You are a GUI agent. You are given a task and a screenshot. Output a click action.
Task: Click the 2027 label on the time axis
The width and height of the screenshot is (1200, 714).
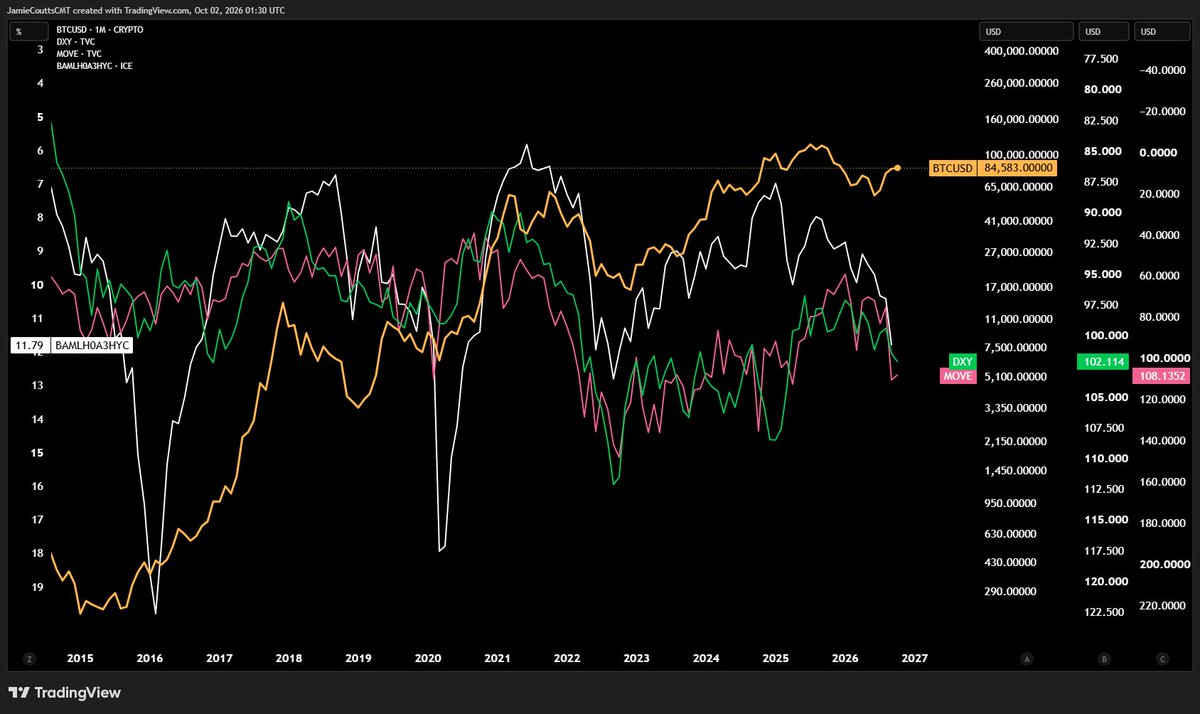pos(915,658)
